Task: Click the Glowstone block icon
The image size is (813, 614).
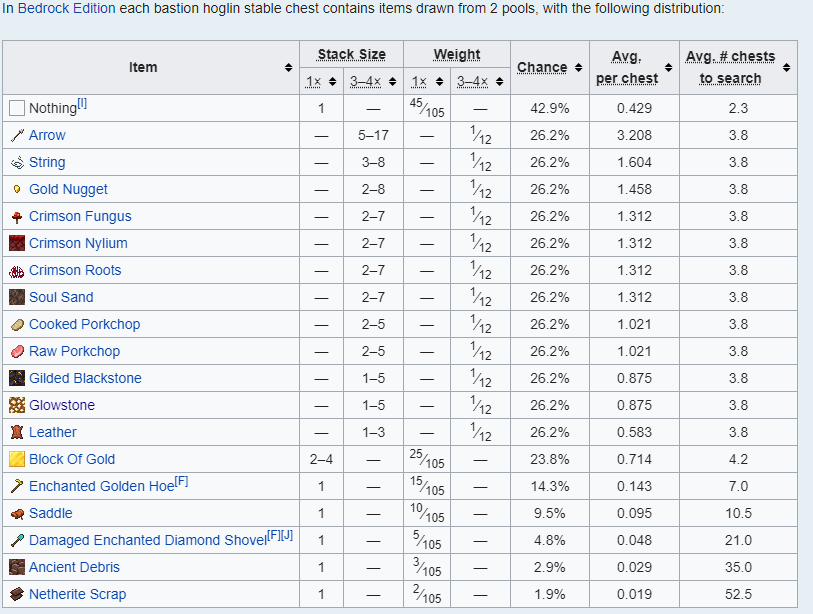Action: (x=17, y=405)
